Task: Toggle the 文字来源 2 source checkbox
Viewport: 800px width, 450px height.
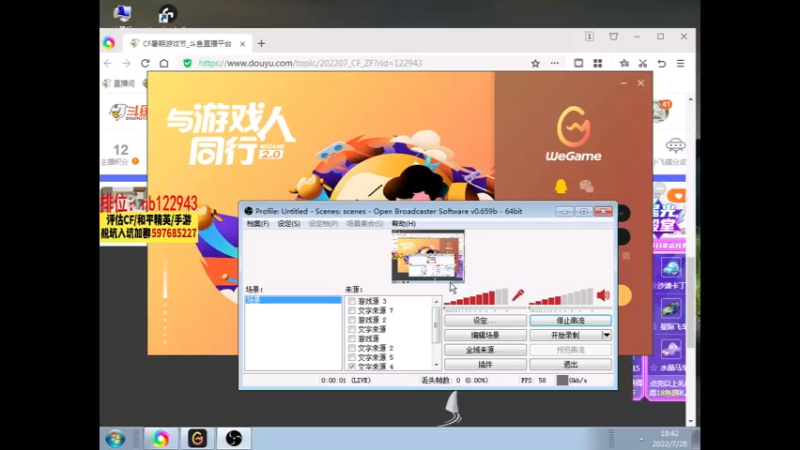Action: pos(352,348)
